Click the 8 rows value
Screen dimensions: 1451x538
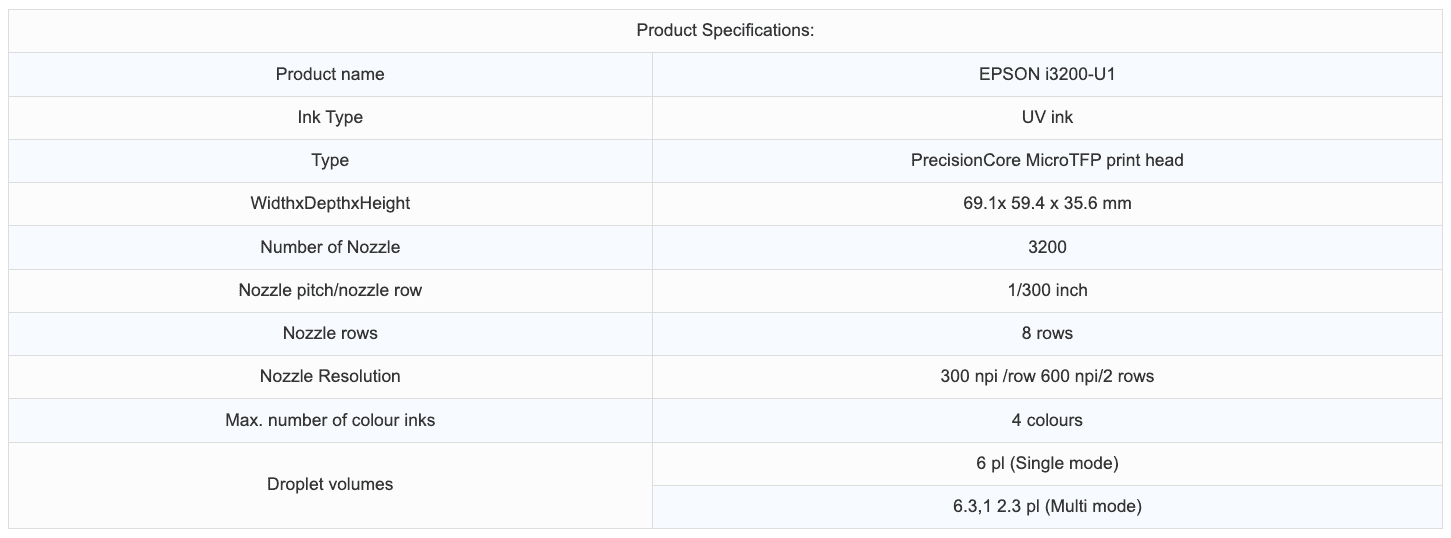(x=1047, y=333)
